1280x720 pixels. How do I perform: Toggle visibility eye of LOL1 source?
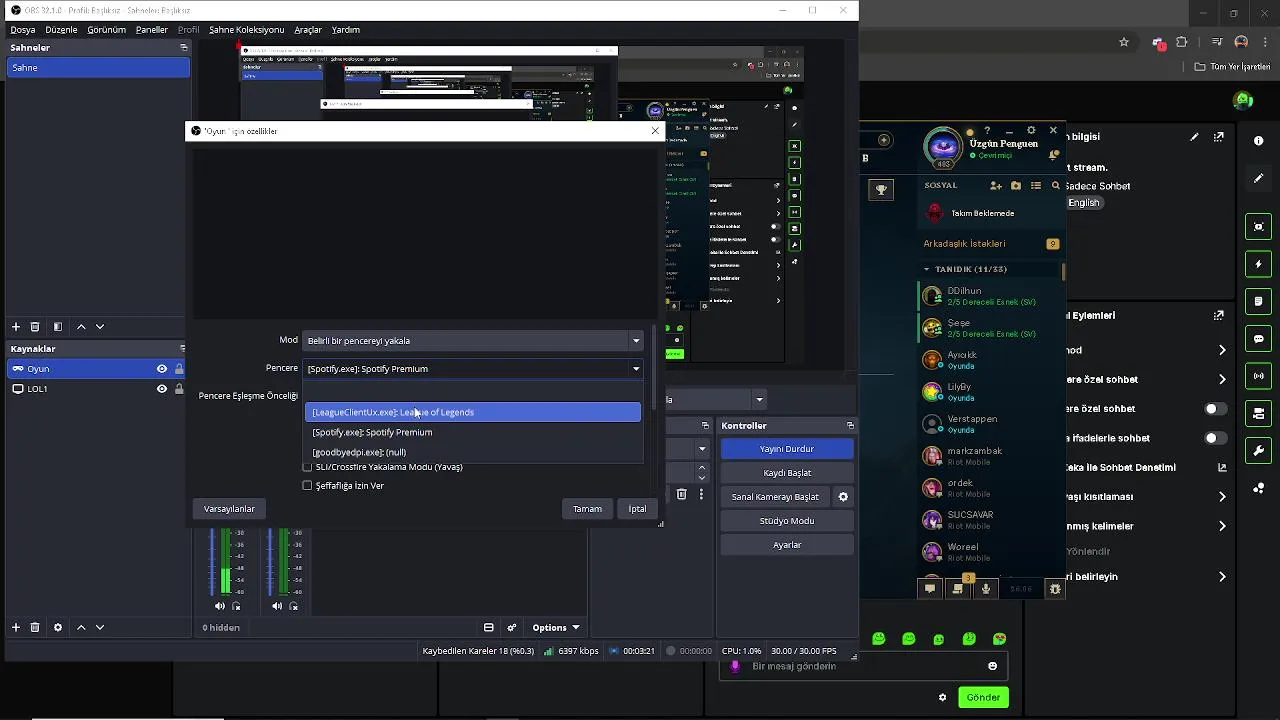click(x=162, y=389)
